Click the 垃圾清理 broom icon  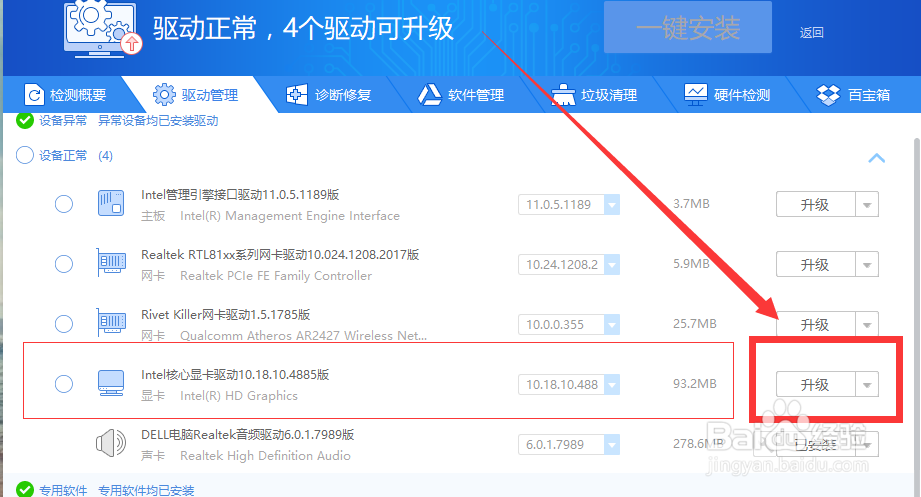pyautogui.click(x=563, y=94)
